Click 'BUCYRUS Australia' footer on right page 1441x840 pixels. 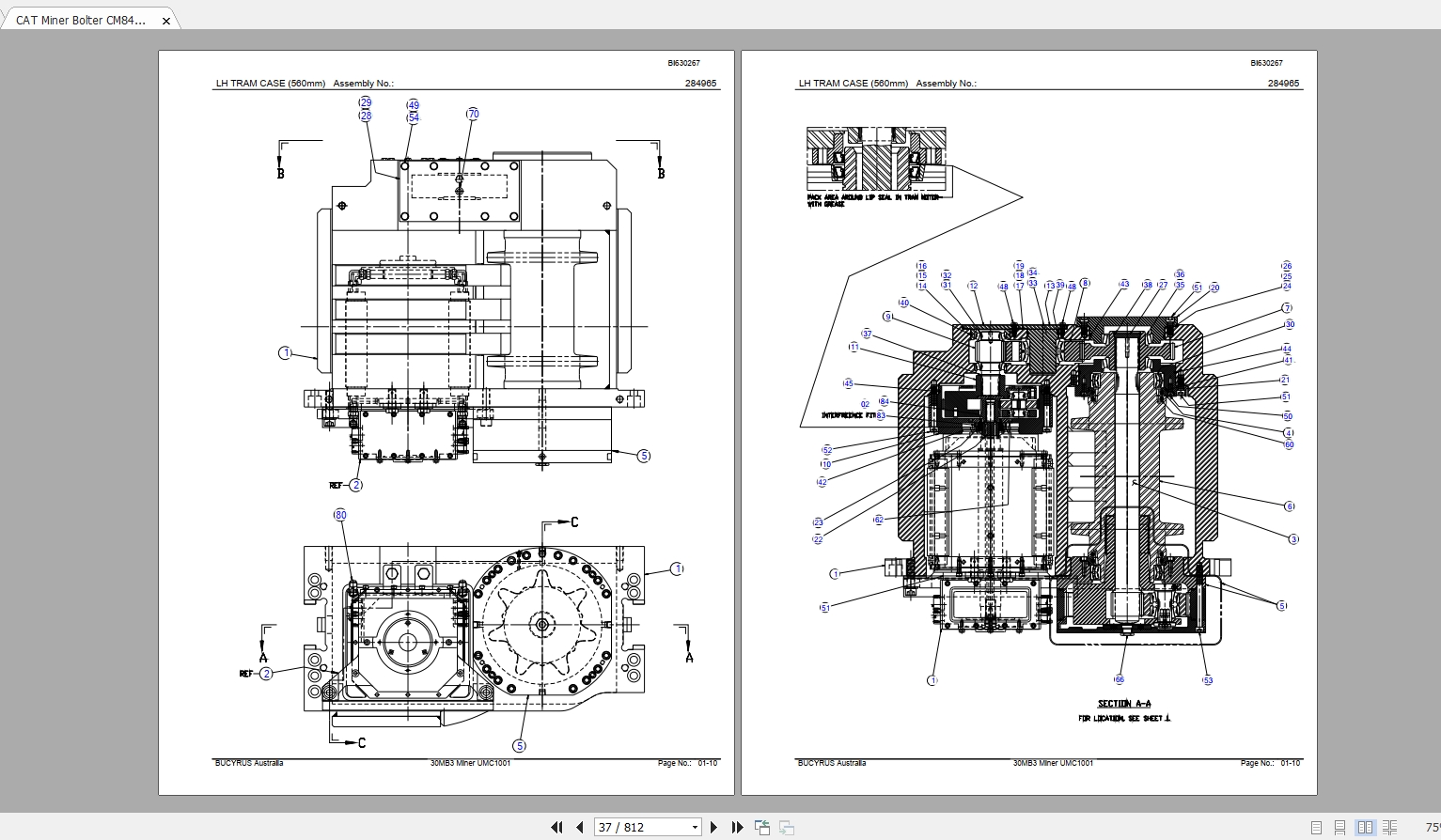[832, 763]
